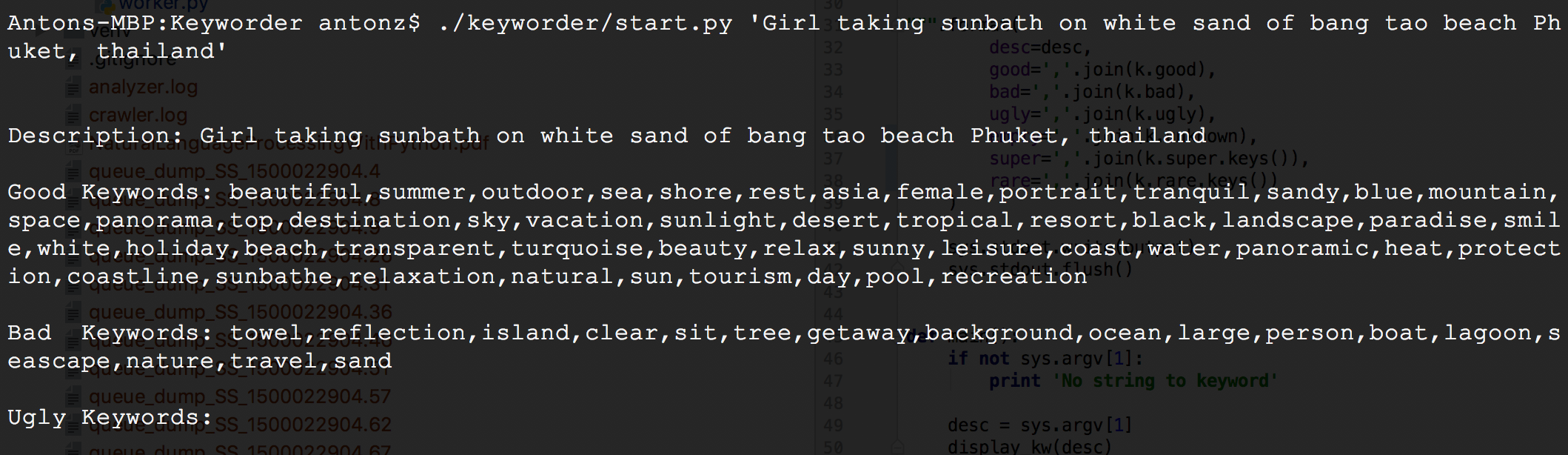Click the 'Ugly Keywords:' label
Screen dimensions: 1568x455
tap(110, 418)
